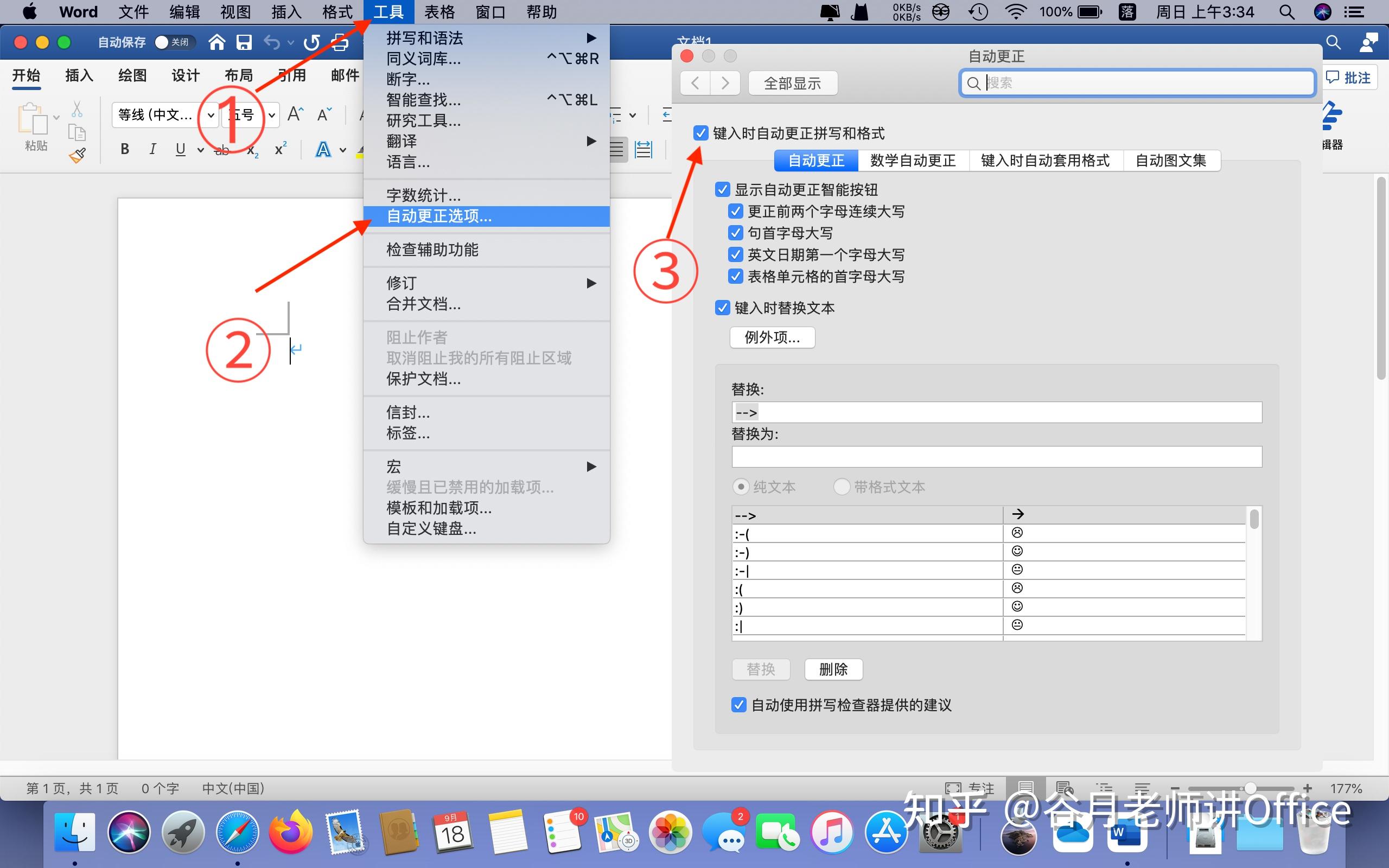The height and width of the screenshot is (868, 1389).
Task: Toggle the AutoSave switch
Action: (x=175, y=42)
